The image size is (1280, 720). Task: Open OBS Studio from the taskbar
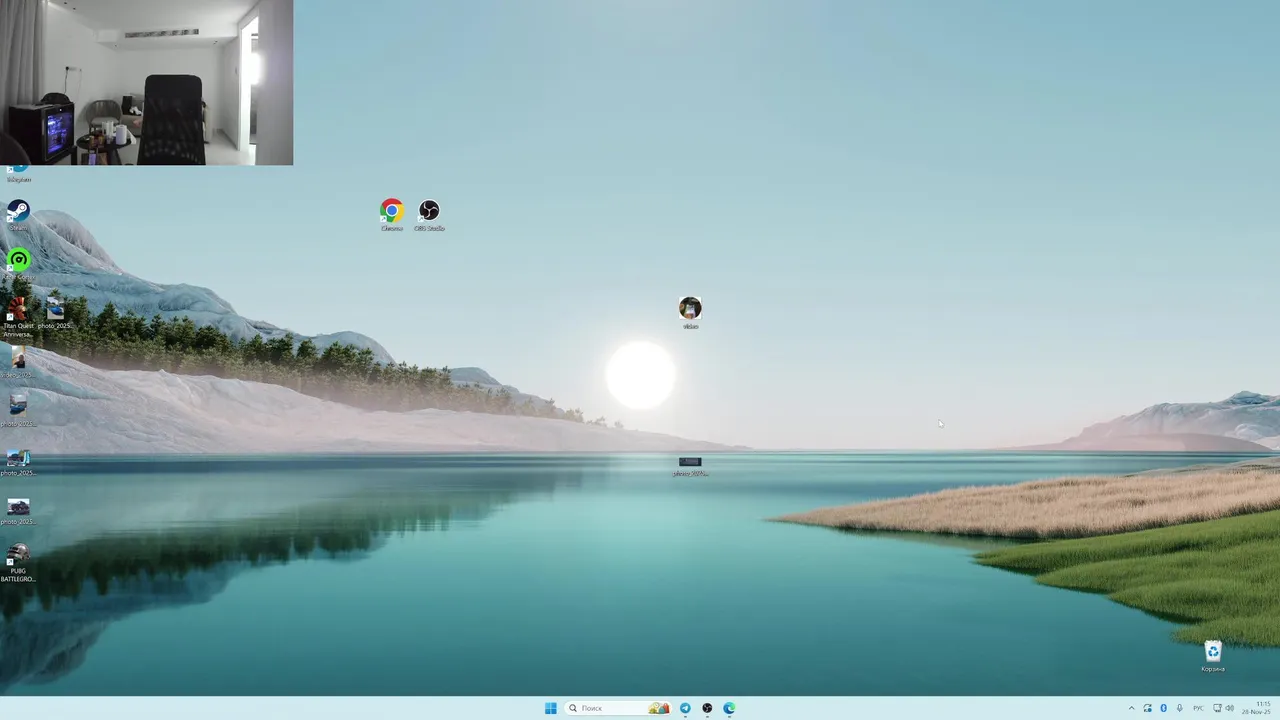(x=707, y=708)
